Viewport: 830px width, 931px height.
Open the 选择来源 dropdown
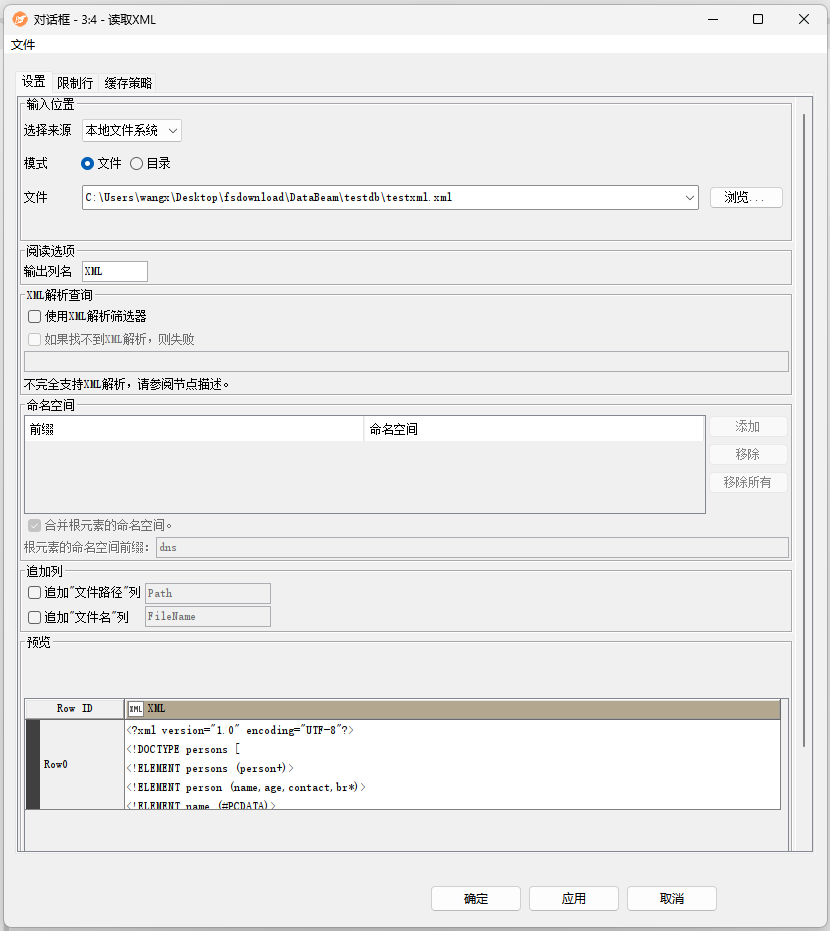pyautogui.click(x=132, y=131)
